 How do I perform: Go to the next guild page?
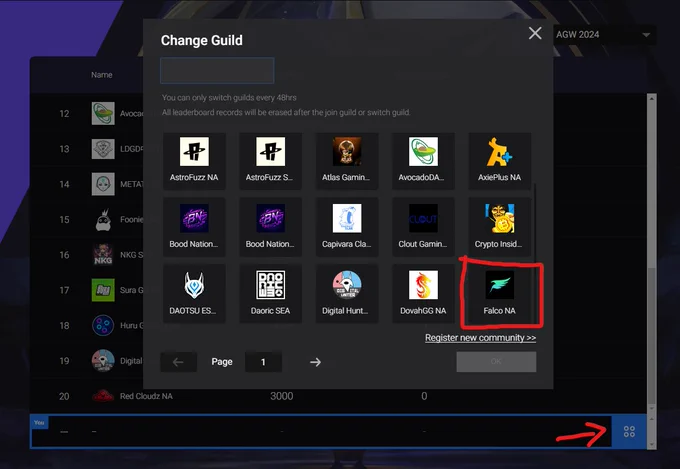[315, 362]
